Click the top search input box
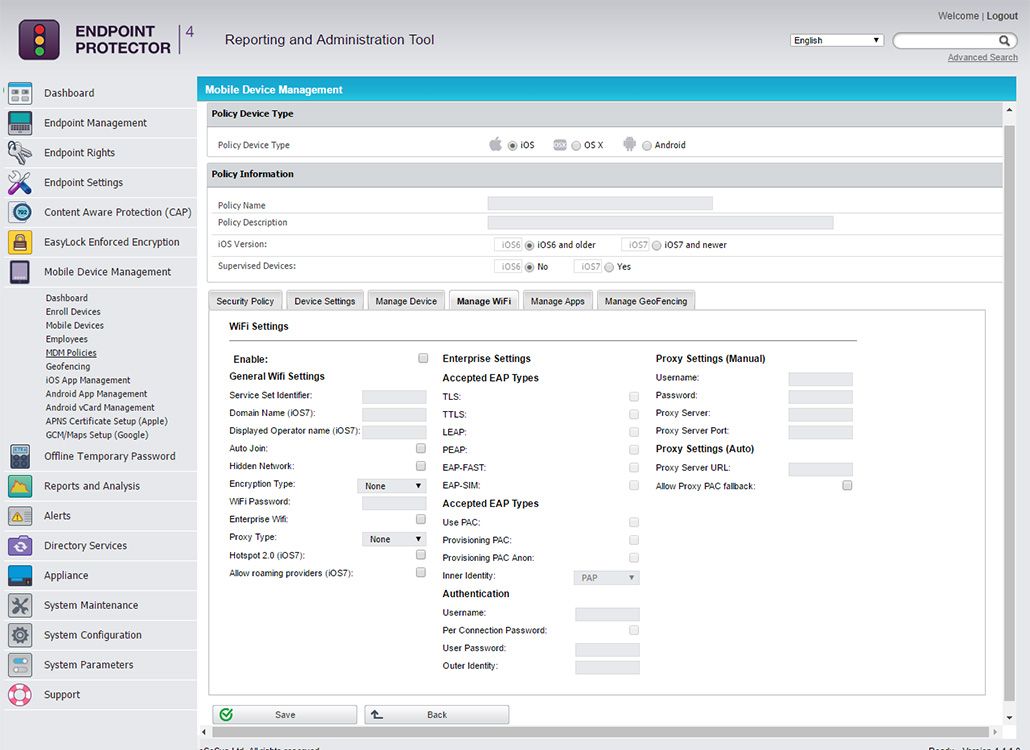Viewport: 1030px width, 750px height. coord(946,41)
